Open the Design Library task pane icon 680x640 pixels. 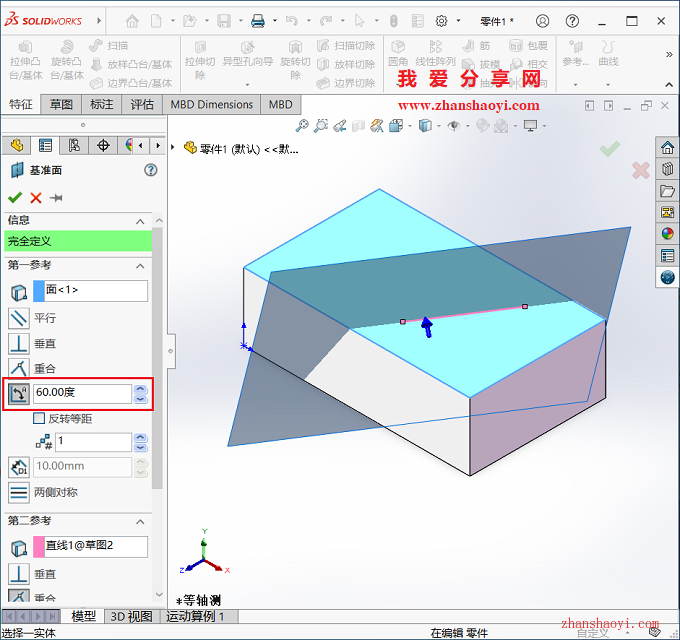coord(667,169)
